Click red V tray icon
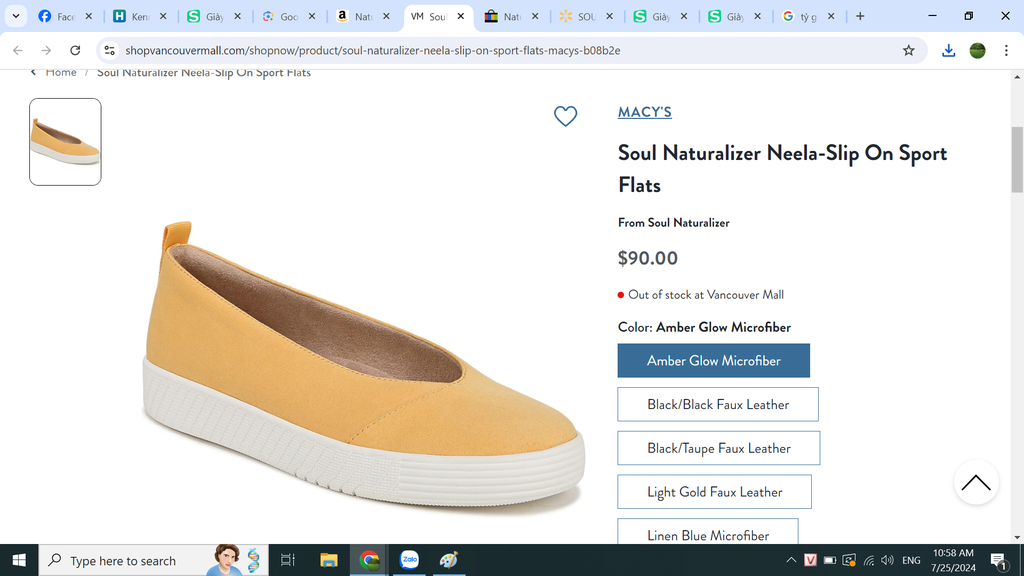 (810, 560)
